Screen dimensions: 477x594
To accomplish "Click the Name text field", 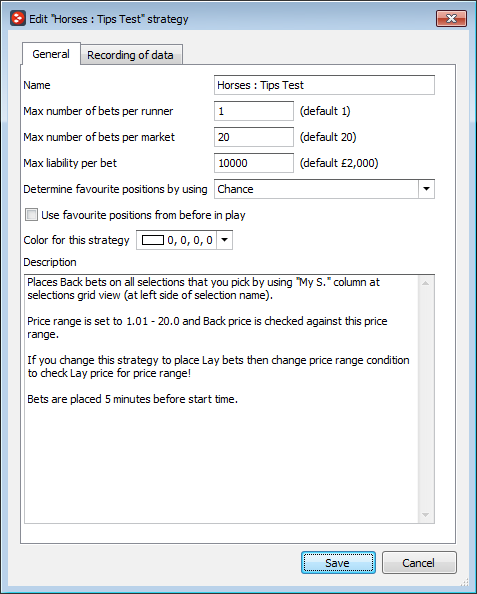I will click(x=324, y=85).
